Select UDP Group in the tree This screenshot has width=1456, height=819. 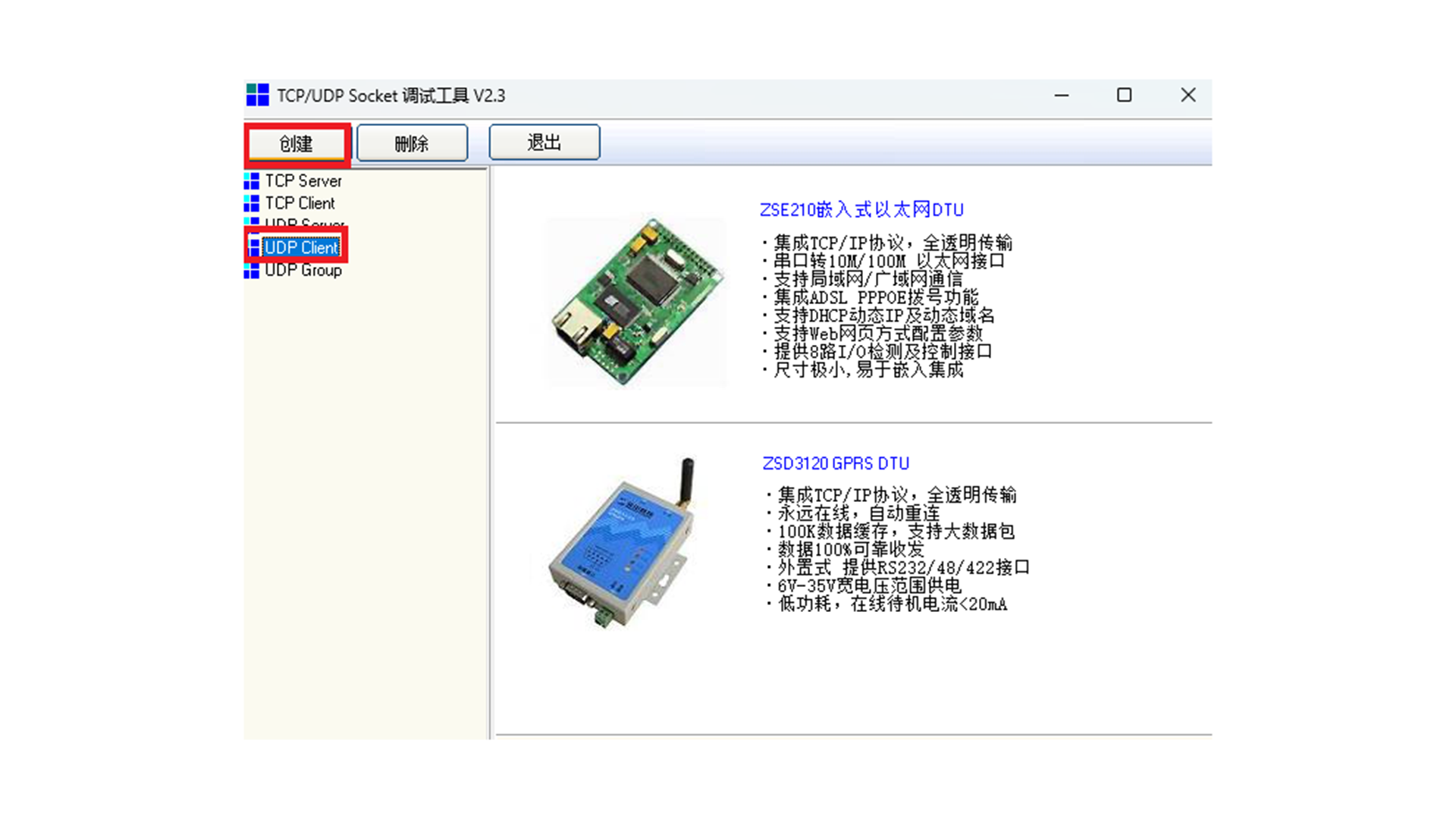tap(303, 271)
